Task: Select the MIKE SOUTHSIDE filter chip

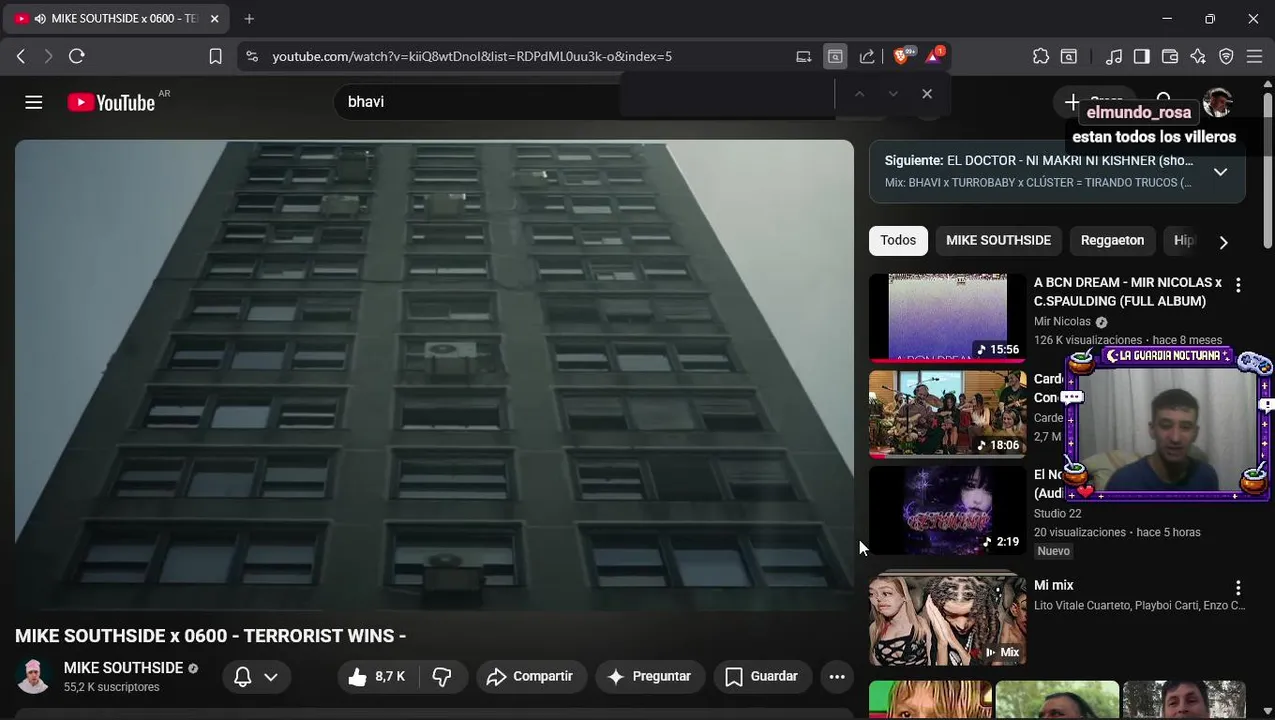Action: (998, 241)
